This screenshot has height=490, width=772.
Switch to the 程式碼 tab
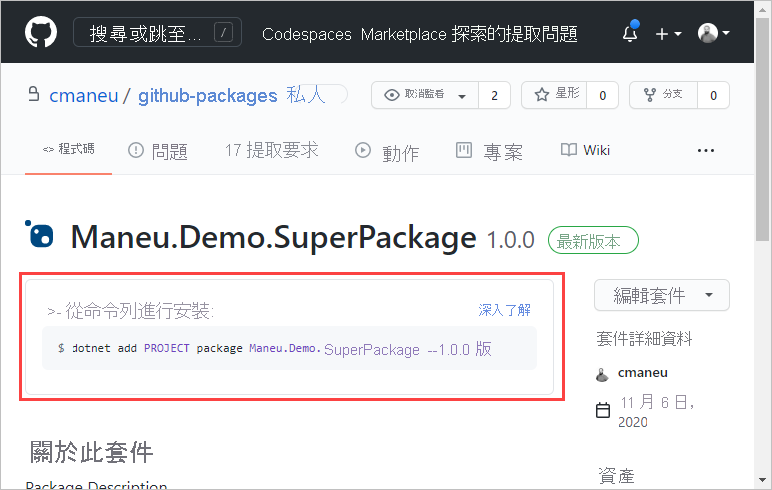pyautogui.click(x=68, y=149)
